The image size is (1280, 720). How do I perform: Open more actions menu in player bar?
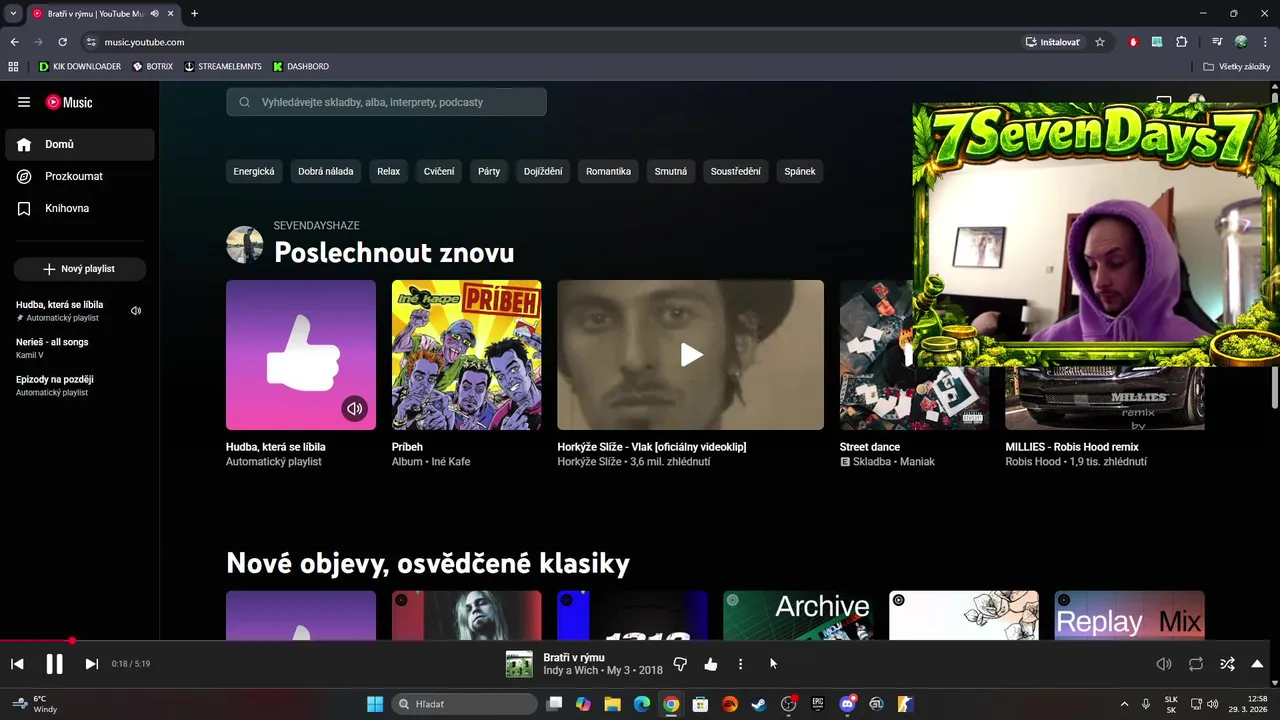tap(740, 664)
